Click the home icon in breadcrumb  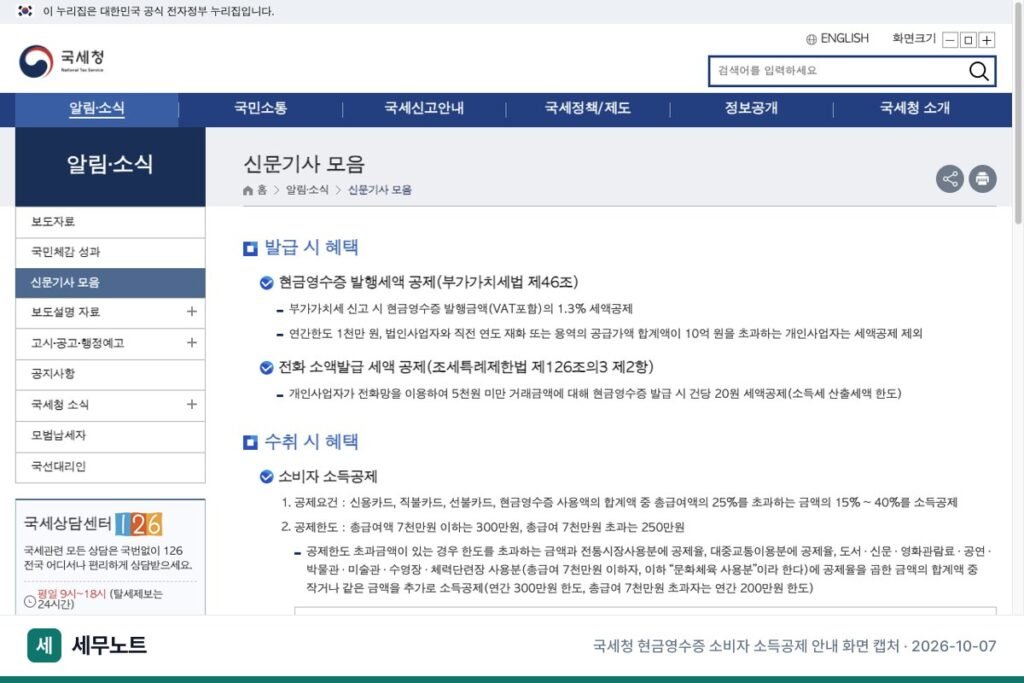pyautogui.click(x=248, y=190)
